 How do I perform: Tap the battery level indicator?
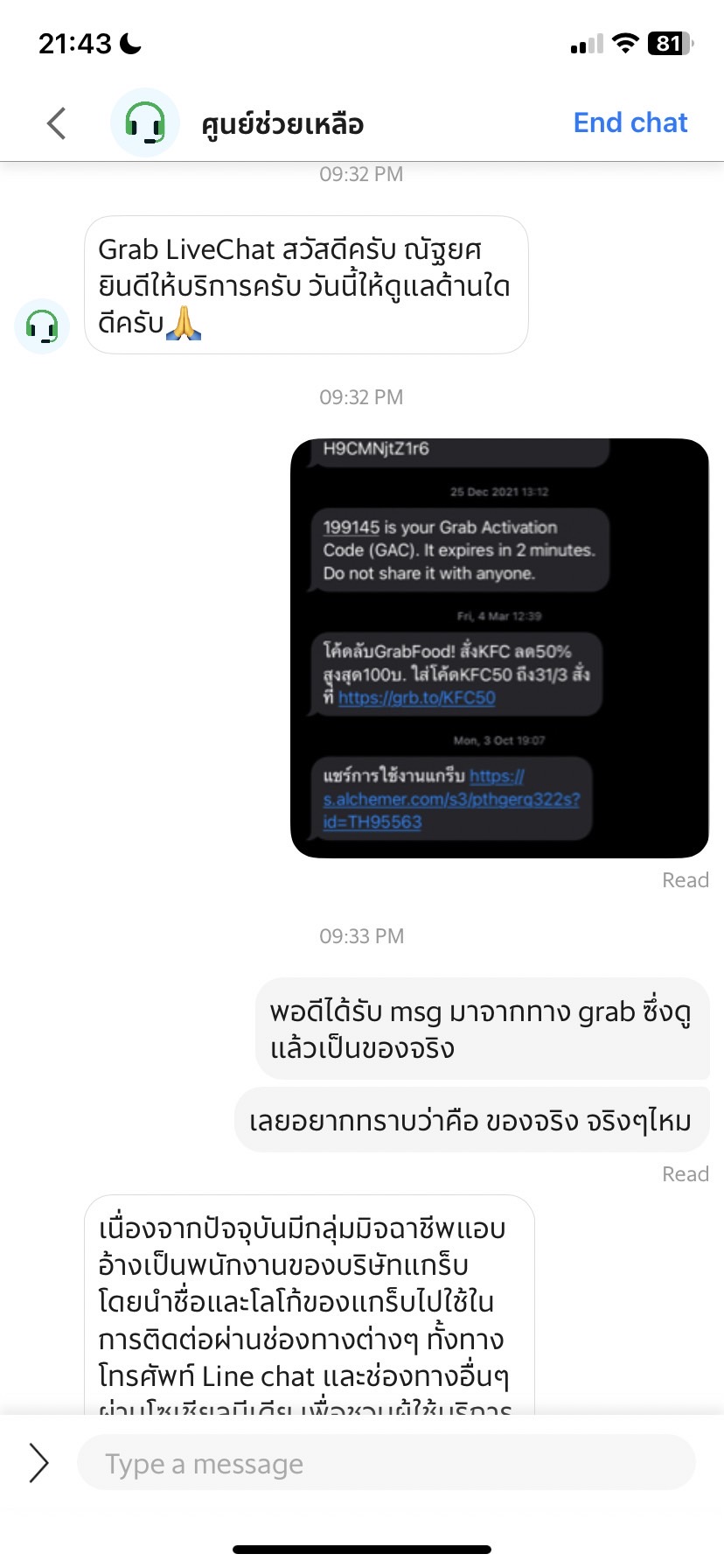pyautogui.click(x=671, y=44)
